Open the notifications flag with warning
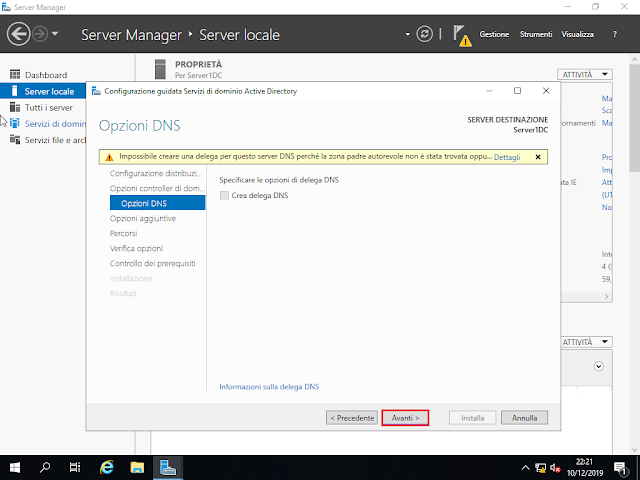Image resolution: width=640 pixels, height=480 pixels. point(462,35)
